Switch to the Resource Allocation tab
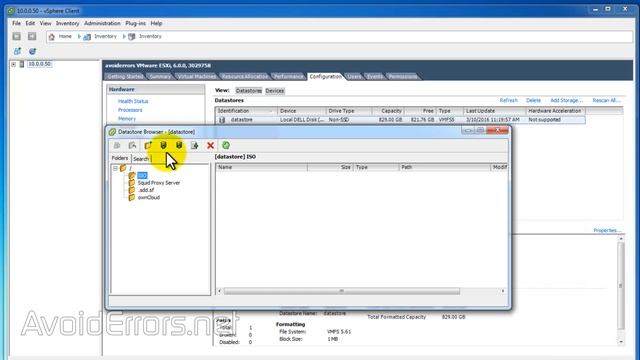Viewport: 640px width, 360px height. click(x=244, y=77)
